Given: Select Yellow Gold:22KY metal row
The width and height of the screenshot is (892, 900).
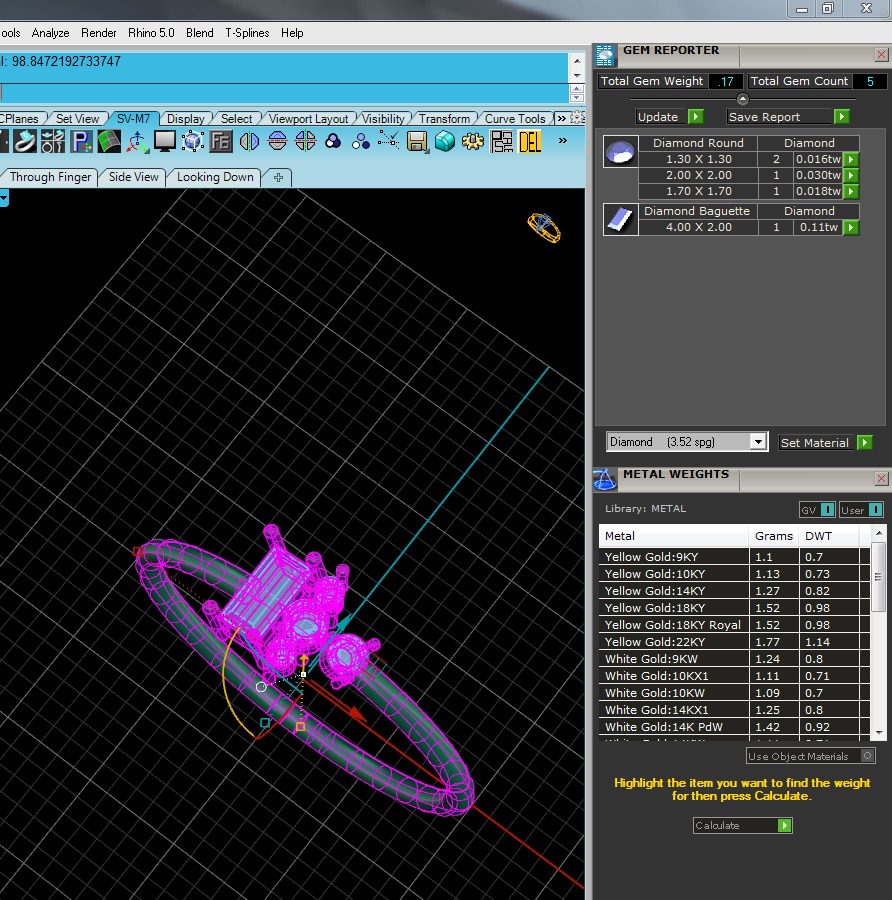Looking at the screenshot, I should pyautogui.click(x=735, y=642).
